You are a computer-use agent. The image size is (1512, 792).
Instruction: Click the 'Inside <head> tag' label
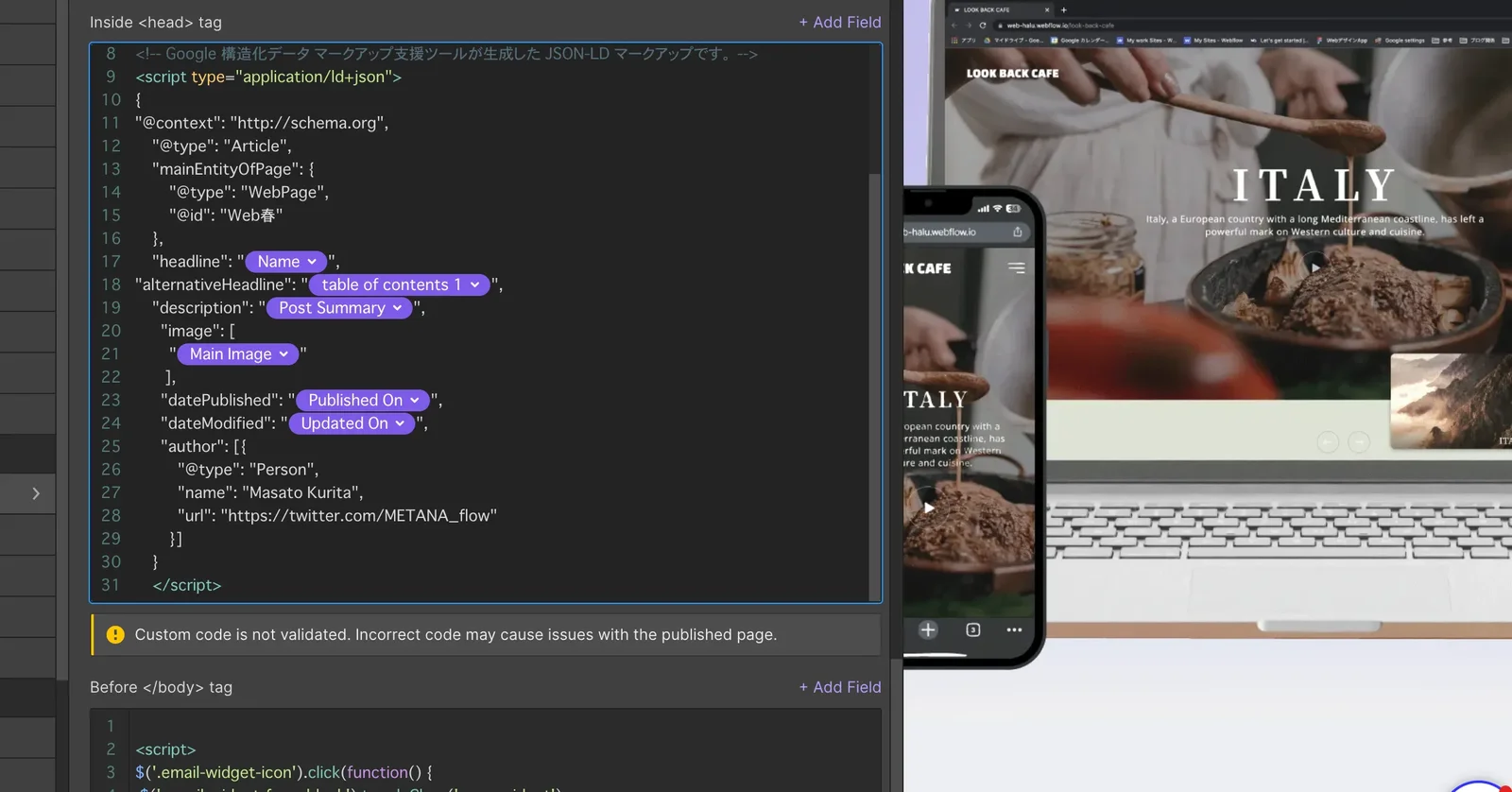point(156,22)
